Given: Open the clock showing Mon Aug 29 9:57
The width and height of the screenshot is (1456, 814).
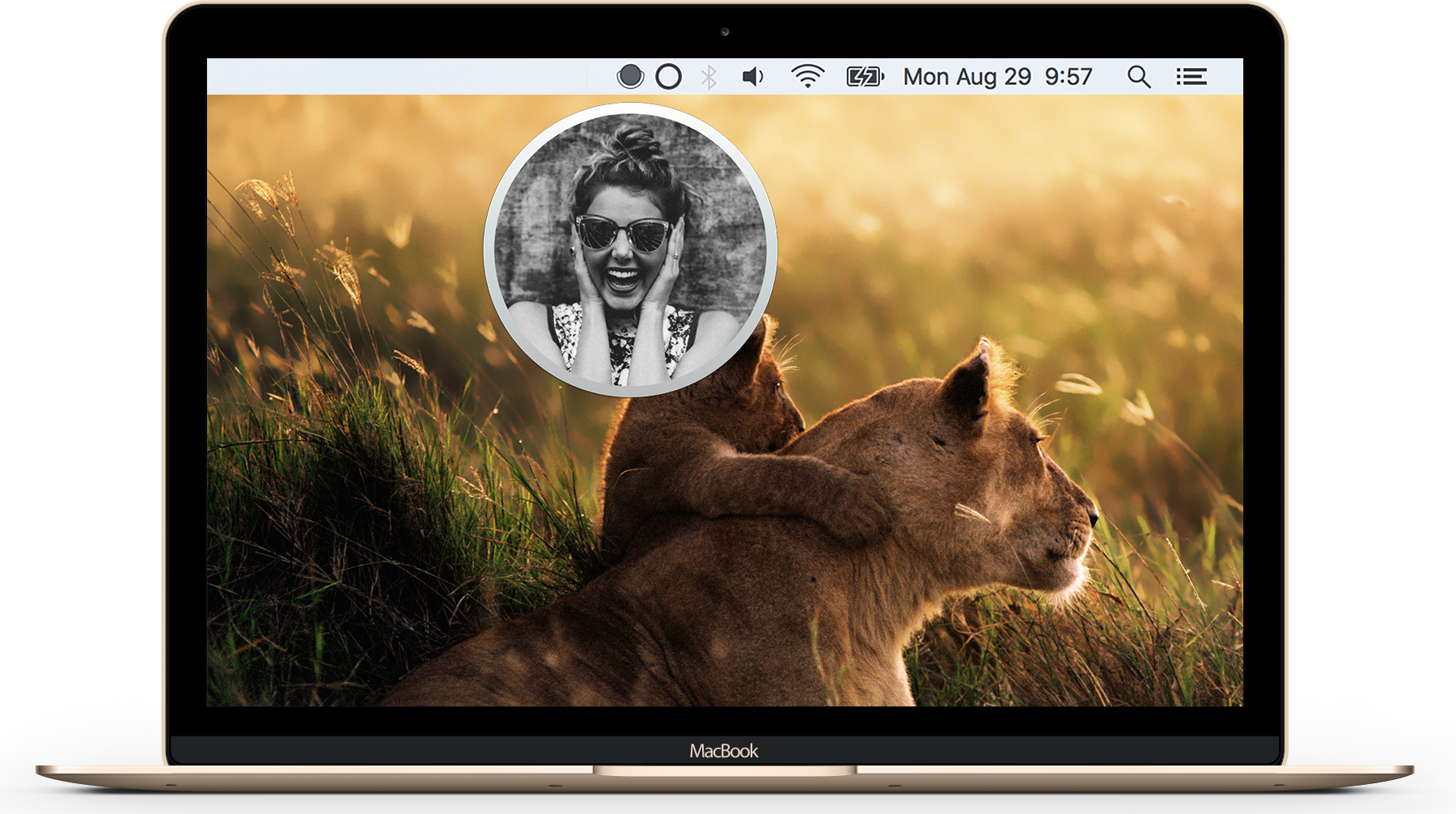Looking at the screenshot, I should pos(997,77).
